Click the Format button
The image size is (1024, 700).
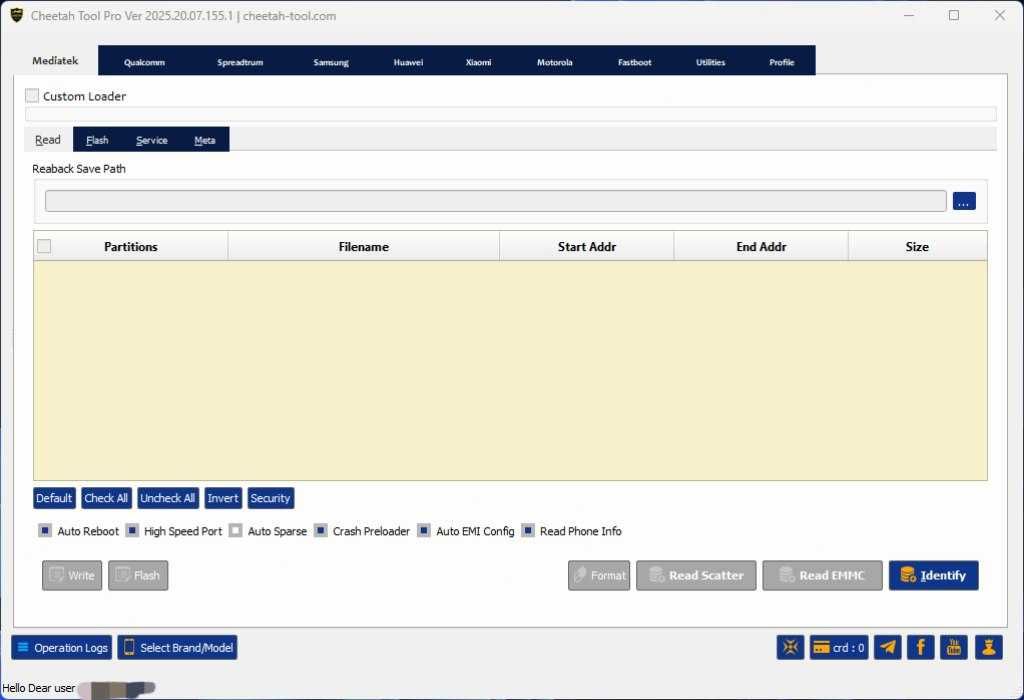pyautogui.click(x=599, y=575)
